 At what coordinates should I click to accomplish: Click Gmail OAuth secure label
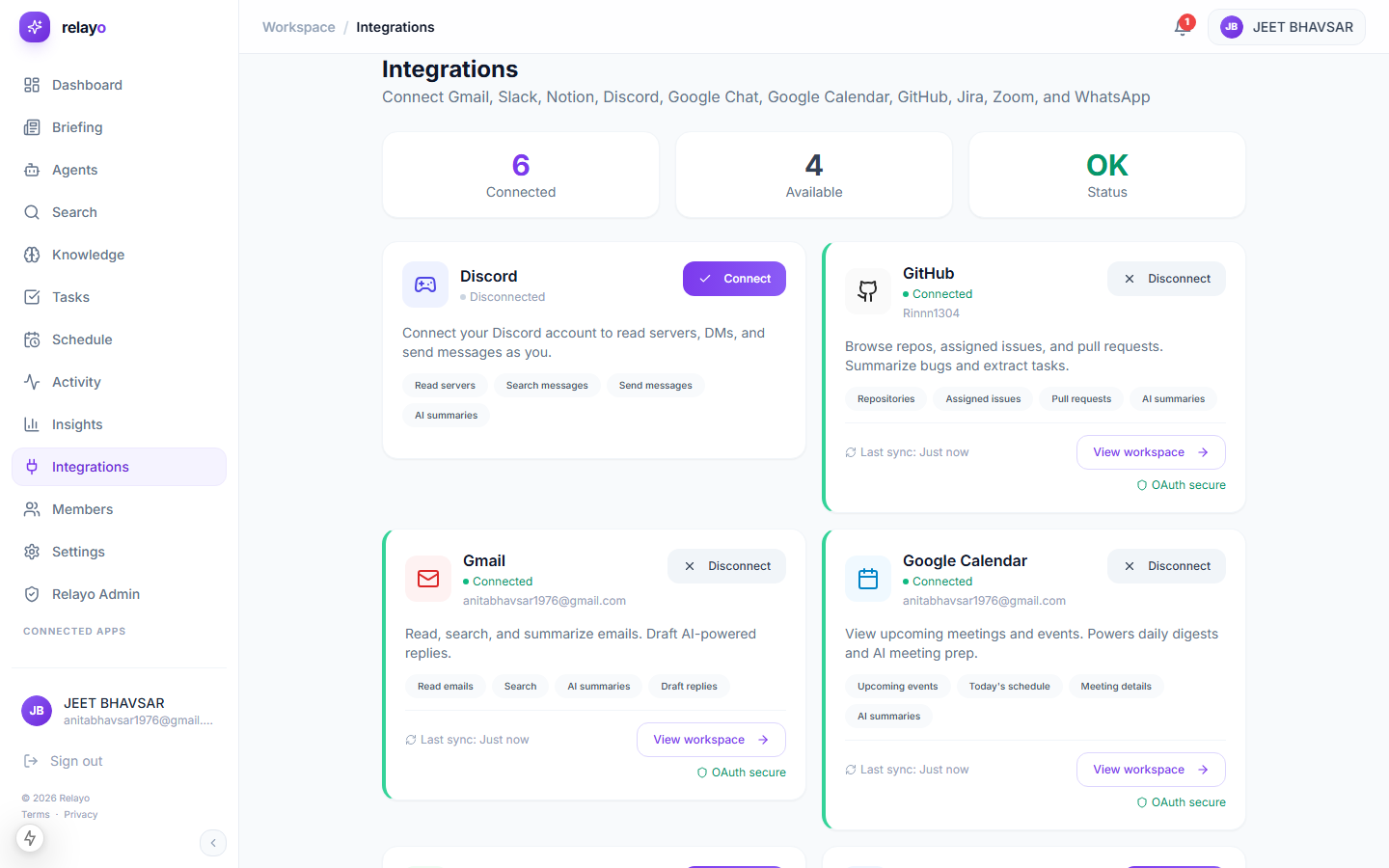(x=741, y=773)
